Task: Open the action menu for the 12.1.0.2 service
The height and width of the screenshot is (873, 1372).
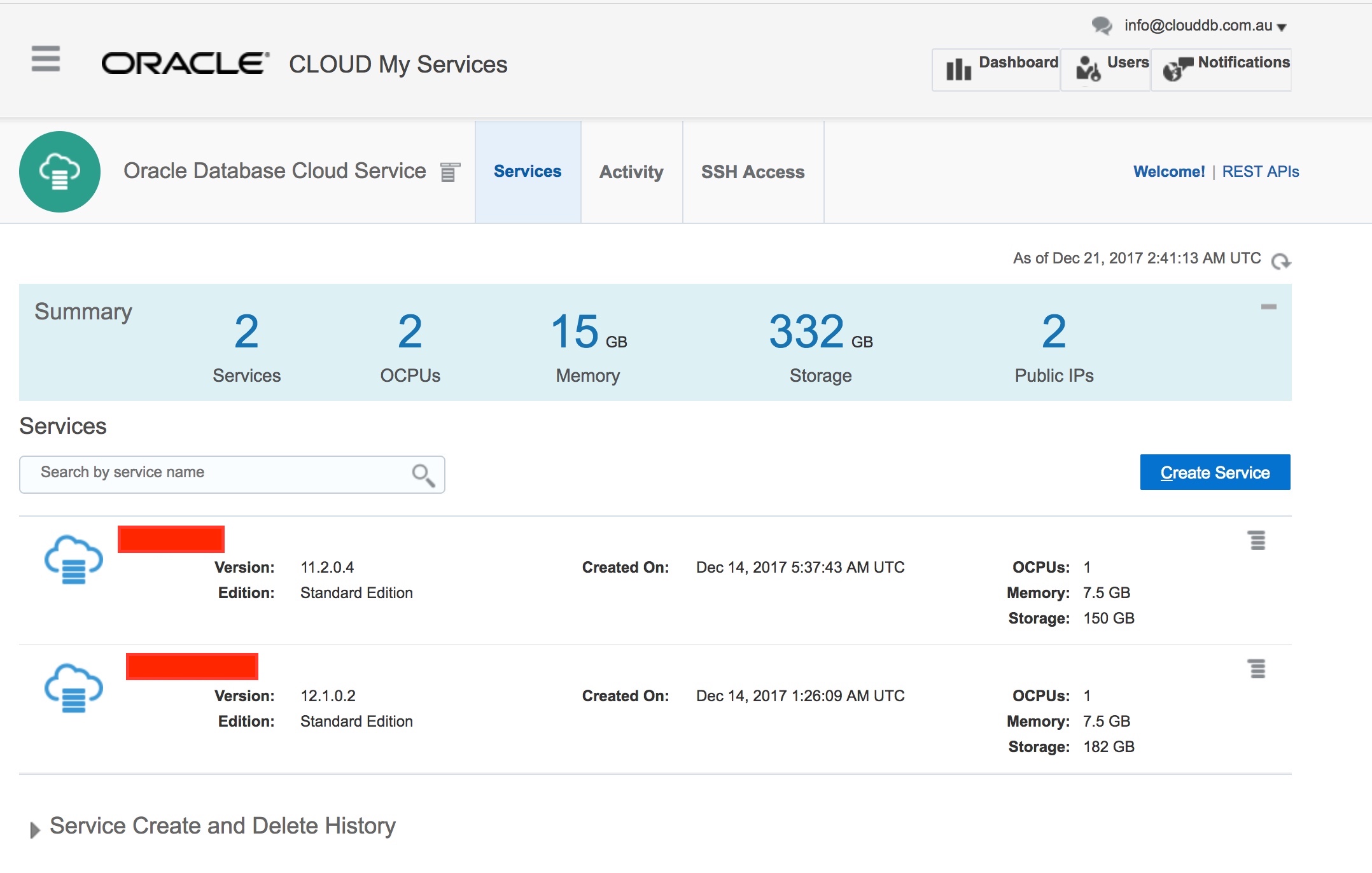Action: point(1257,669)
